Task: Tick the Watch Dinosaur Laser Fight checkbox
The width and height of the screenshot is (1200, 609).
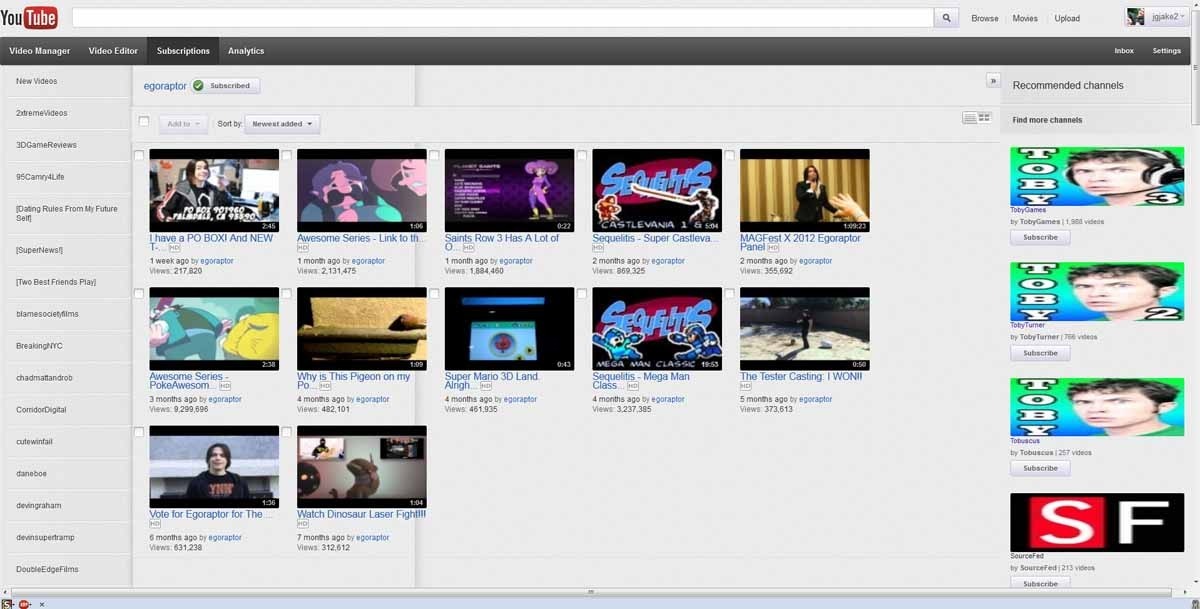Action: point(287,432)
